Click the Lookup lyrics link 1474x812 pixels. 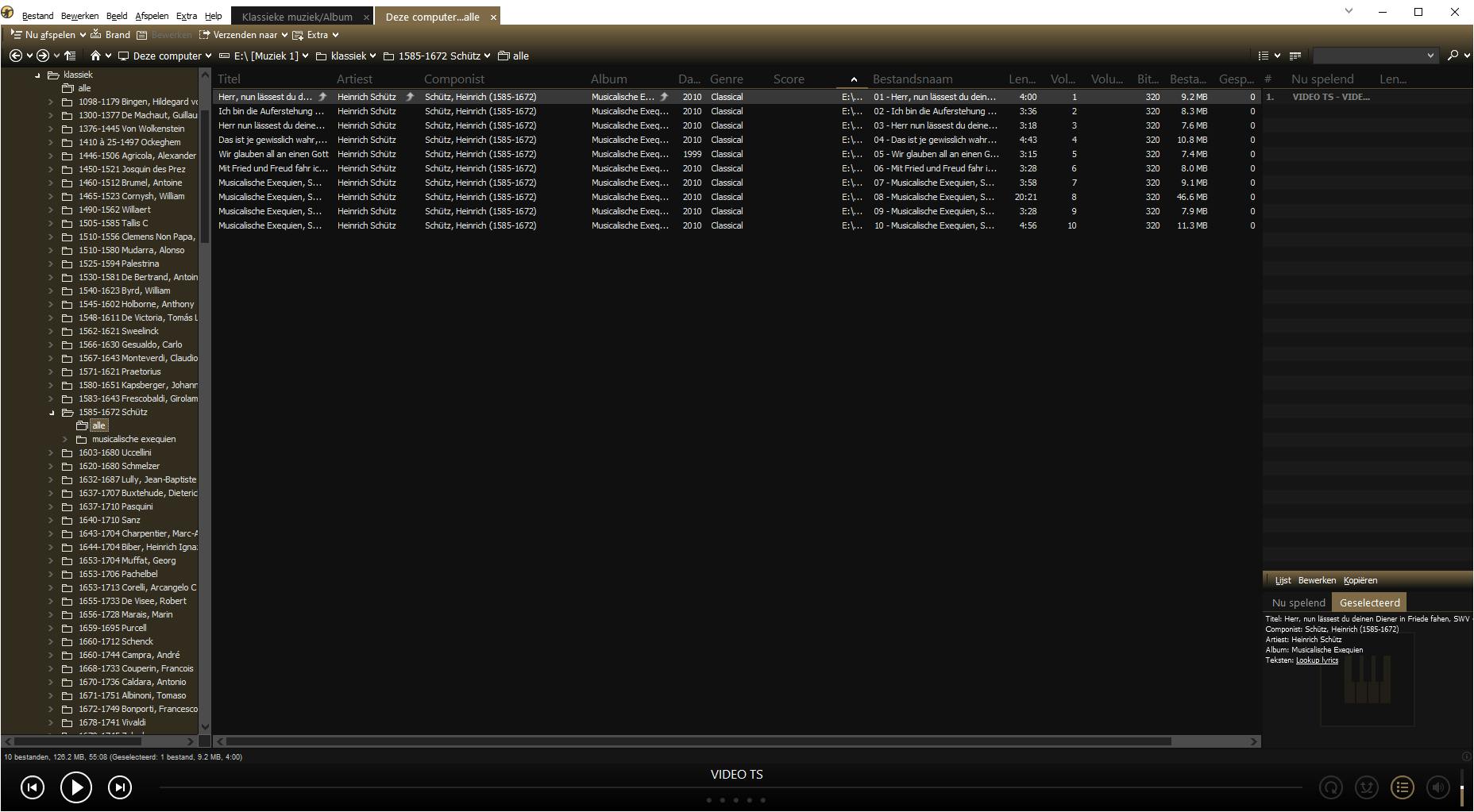(x=1317, y=660)
